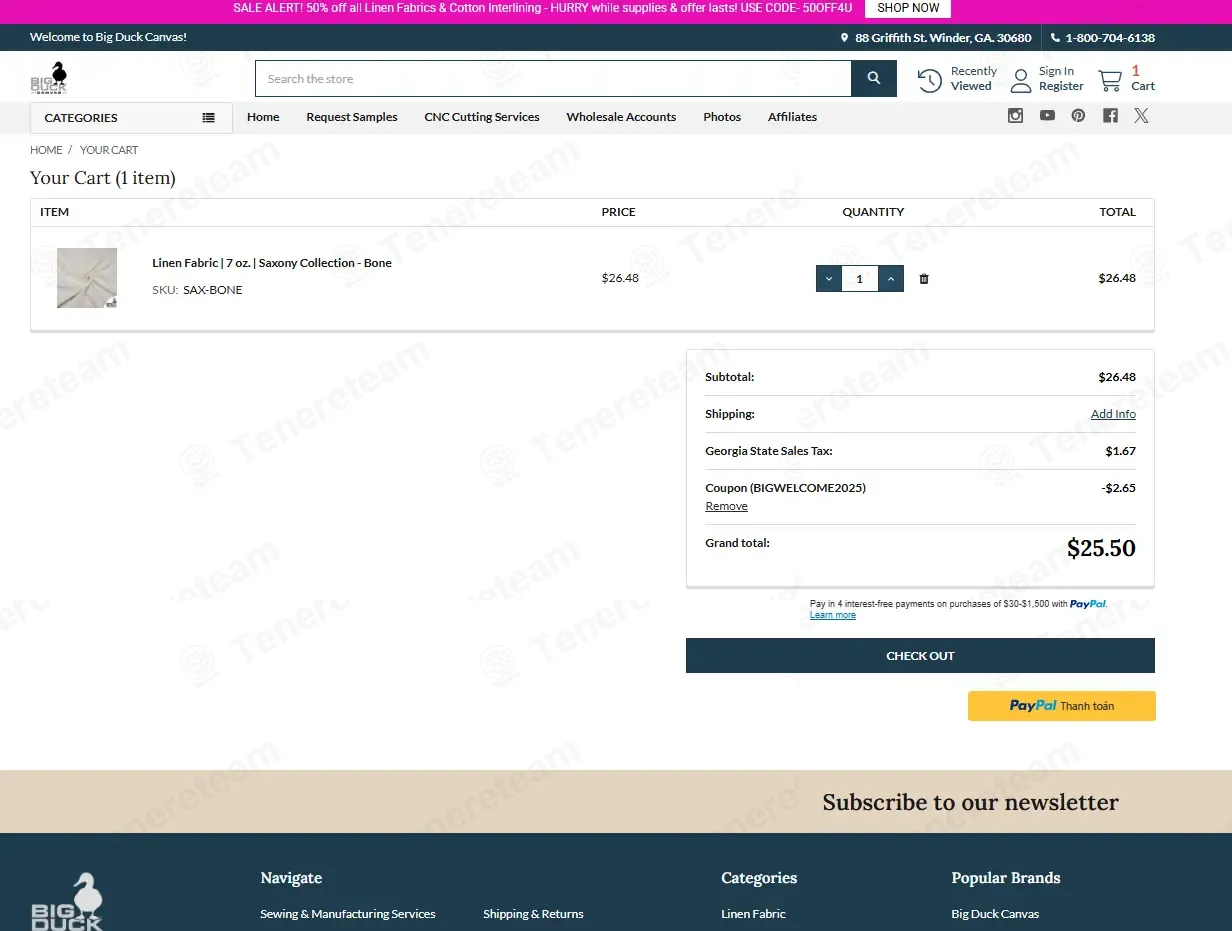1232x931 pixels.
Task: Click the Sign In user icon
Action: coord(1021,80)
